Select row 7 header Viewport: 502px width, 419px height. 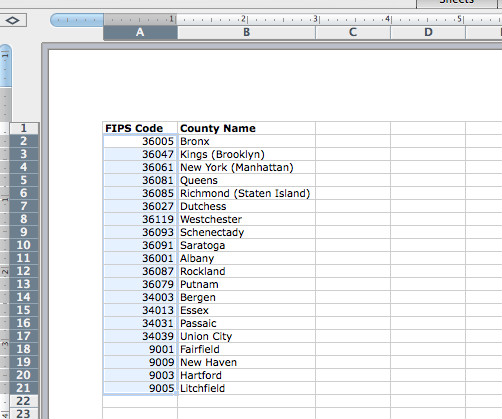click(x=24, y=206)
